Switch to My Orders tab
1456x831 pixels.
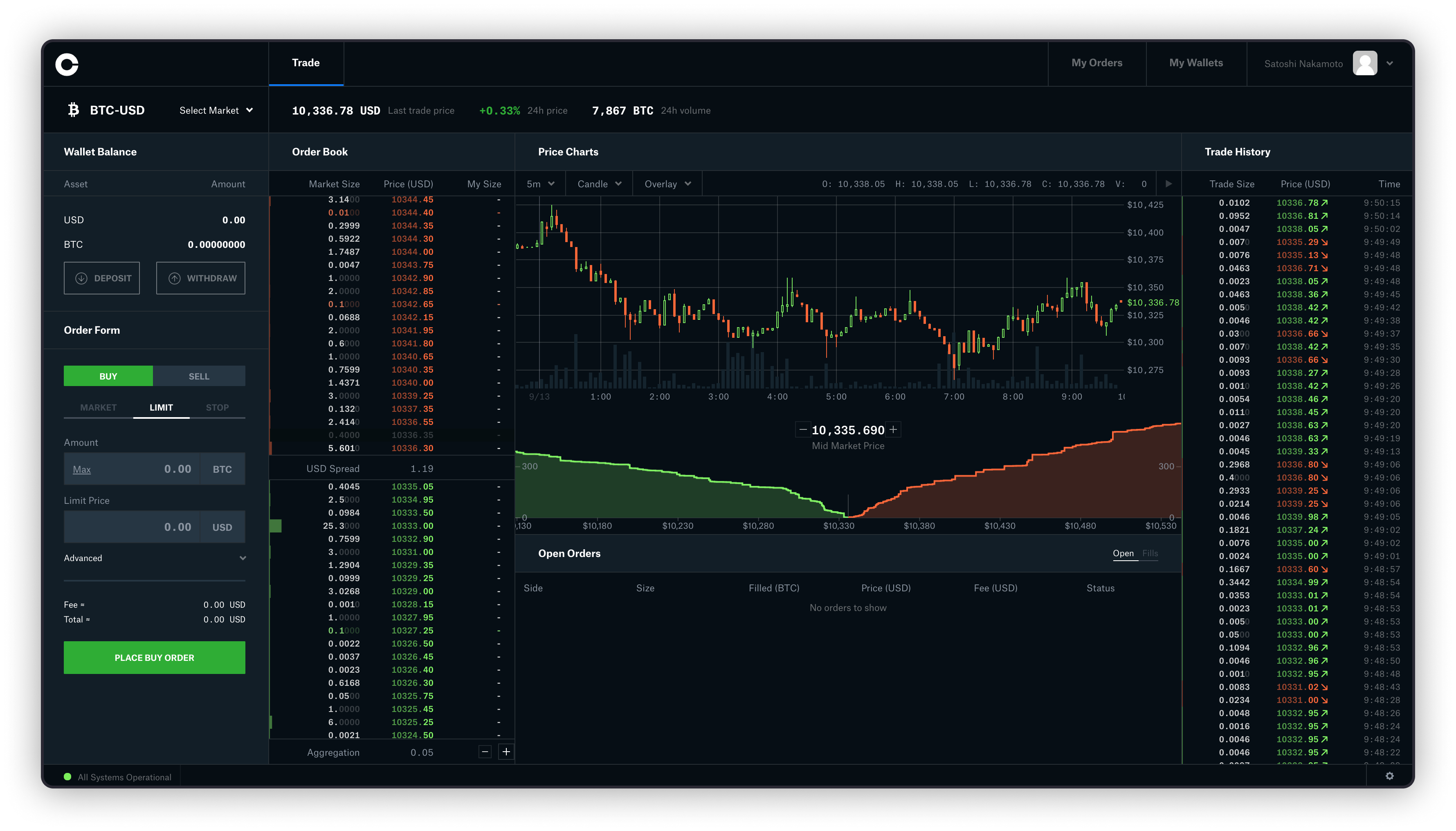[1097, 63]
